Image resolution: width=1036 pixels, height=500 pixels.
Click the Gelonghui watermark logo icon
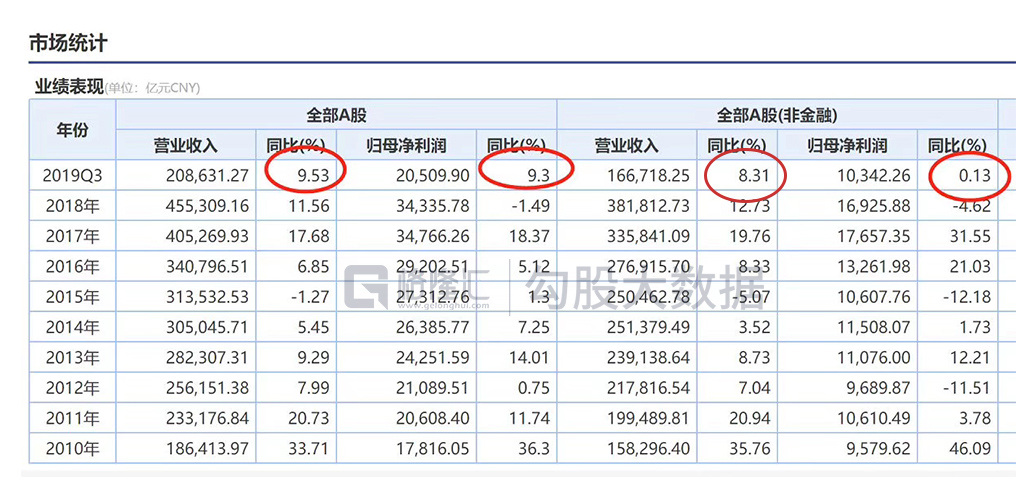365,288
